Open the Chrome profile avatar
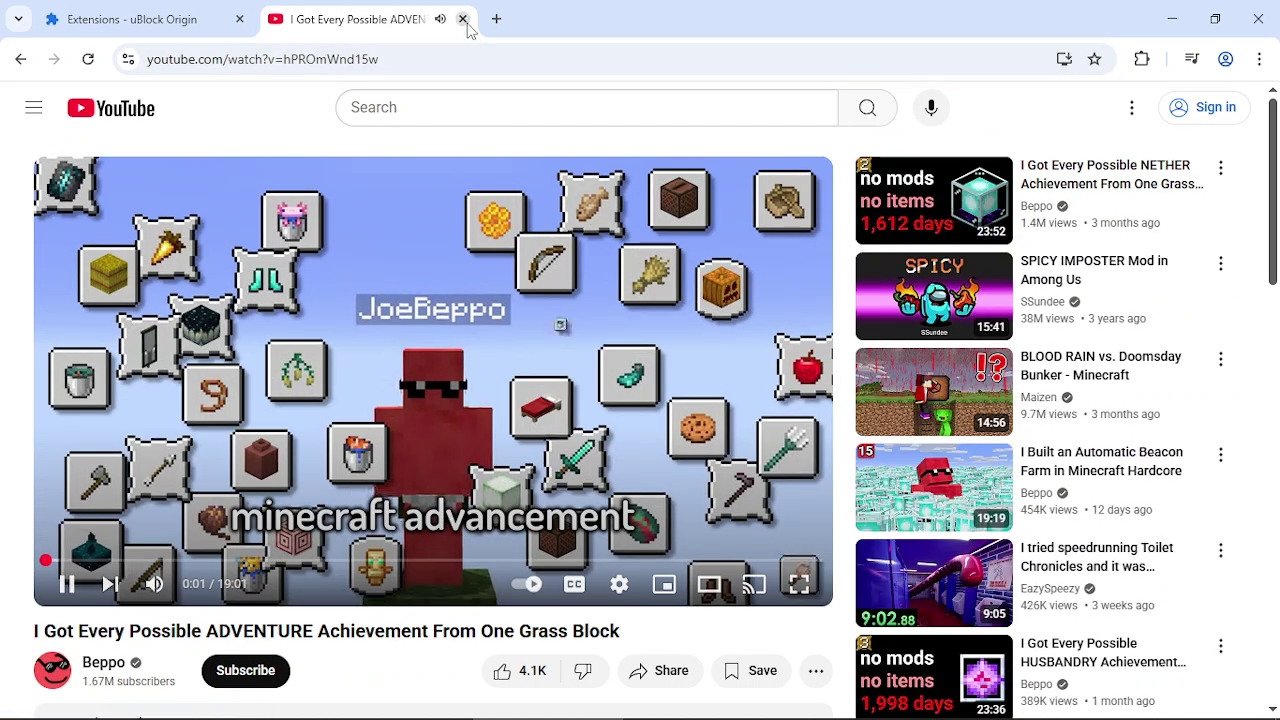Image resolution: width=1280 pixels, height=720 pixels. [1225, 59]
